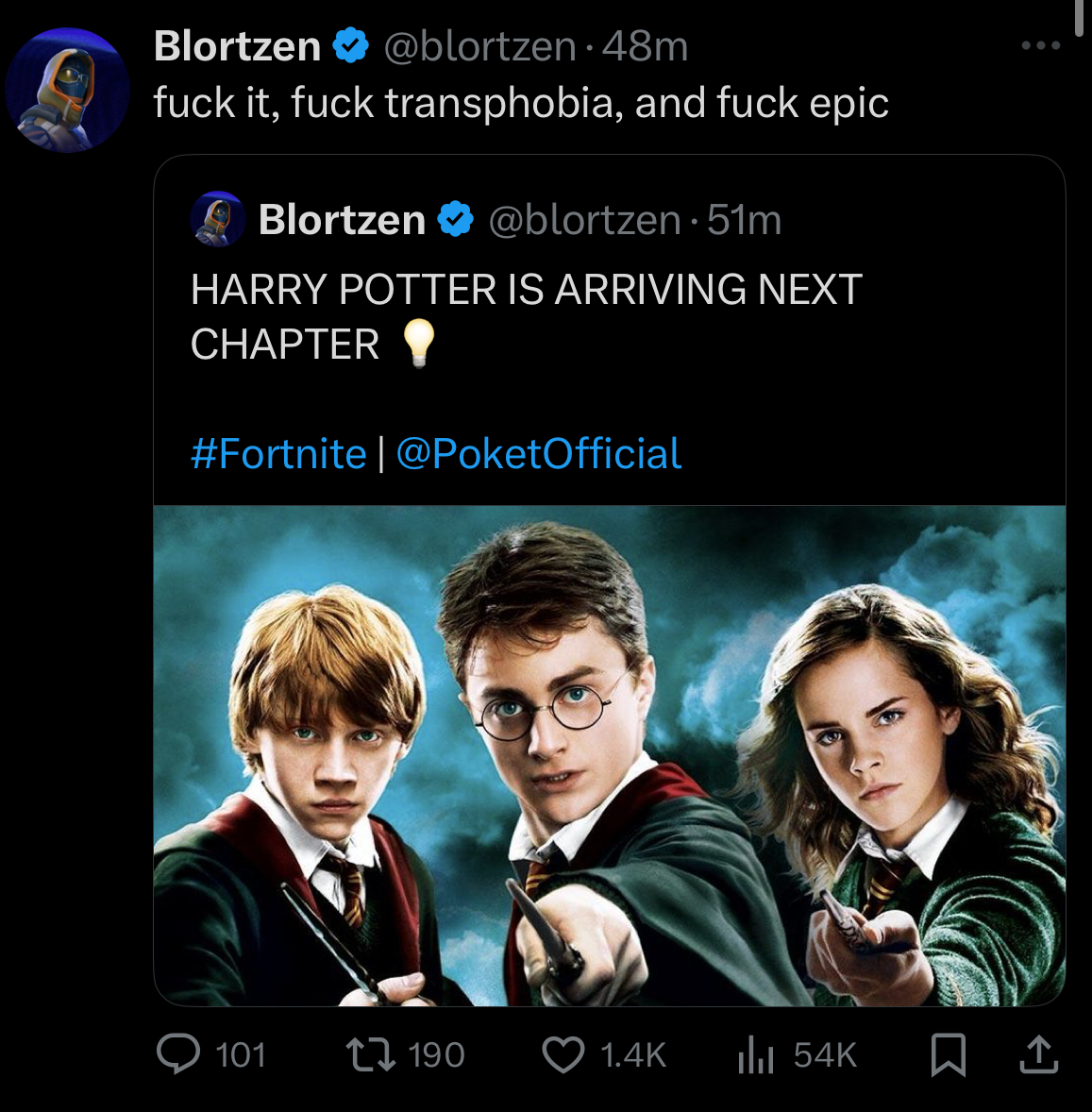The width and height of the screenshot is (1092, 1112).
Task: Open the #Fortnite hashtag link
Action: click(278, 454)
